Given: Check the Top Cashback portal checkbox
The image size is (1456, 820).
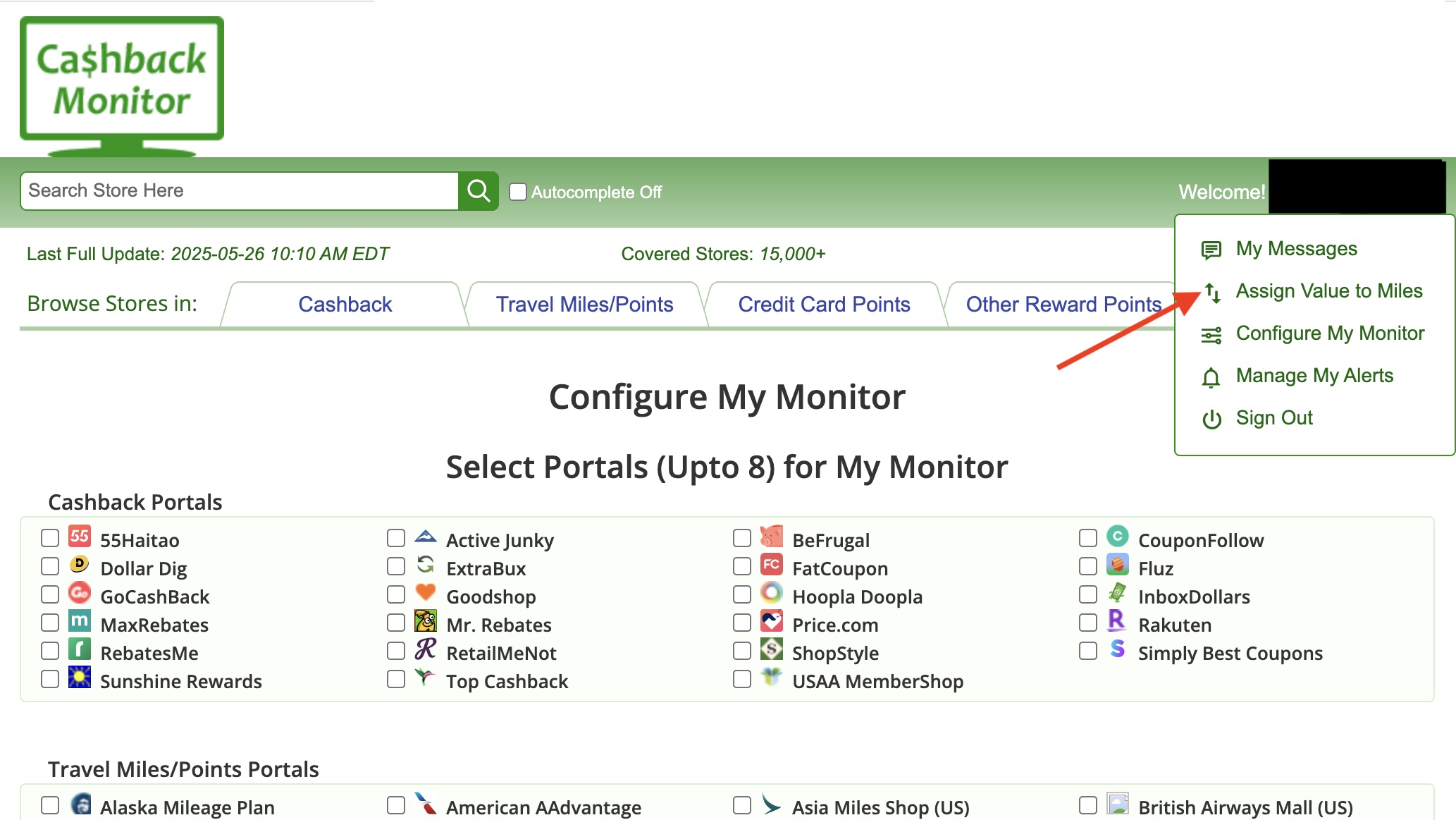Looking at the screenshot, I should tap(396, 680).
